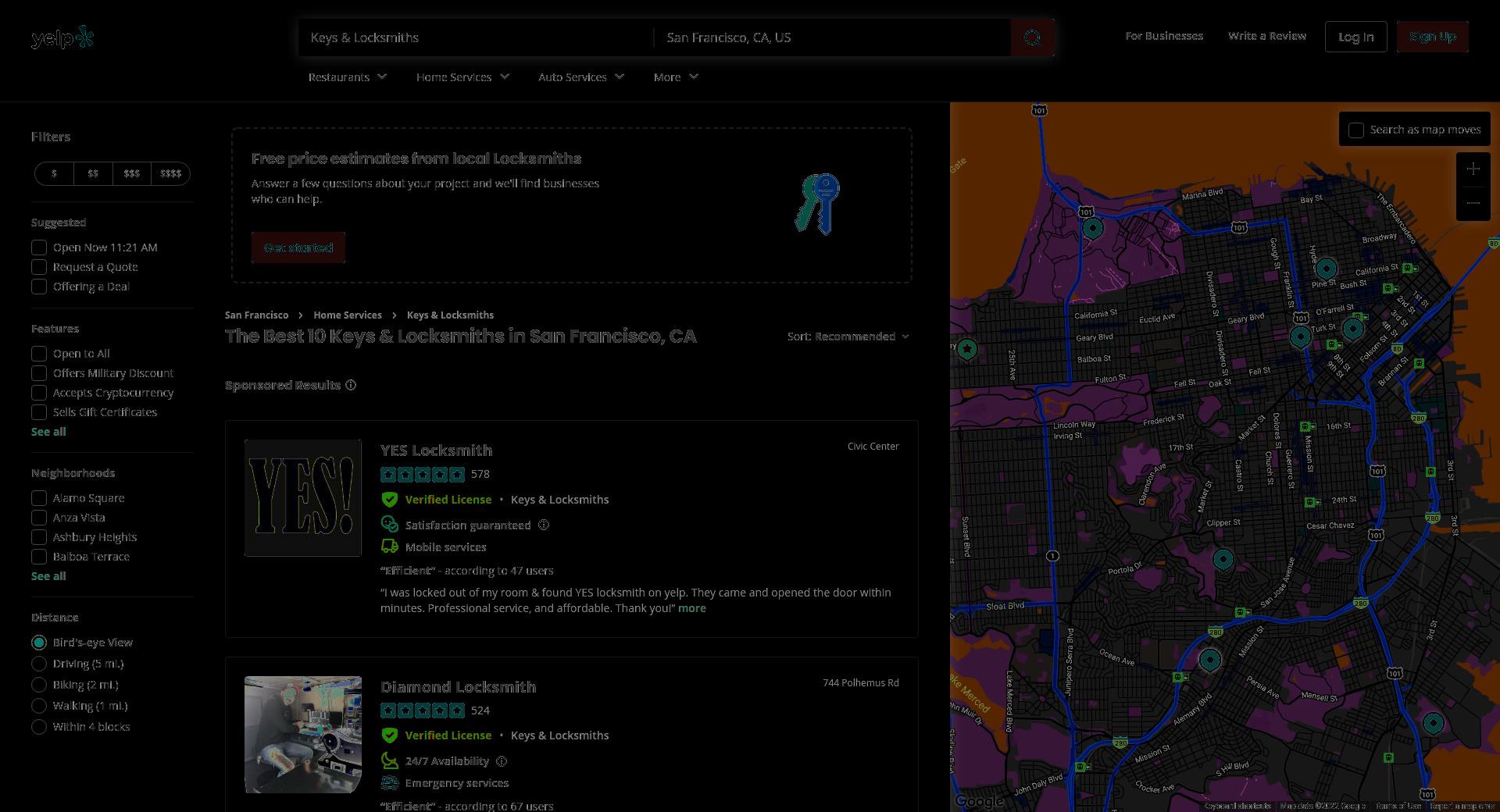1500x812 pixels.
Task: Click the map pin left of Turk St
Action: click(1300, 337)
